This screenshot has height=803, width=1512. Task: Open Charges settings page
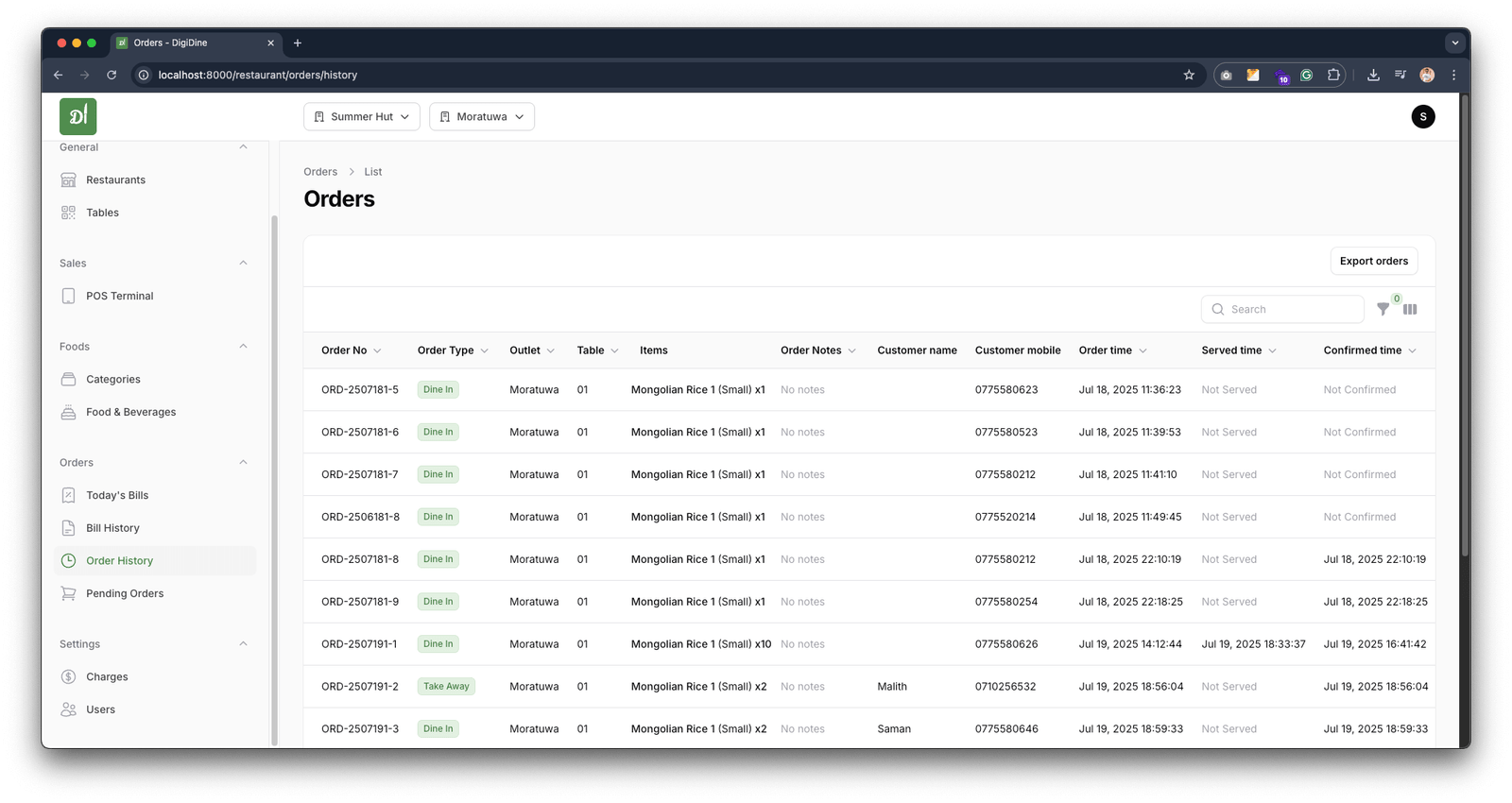pos(107,676)
